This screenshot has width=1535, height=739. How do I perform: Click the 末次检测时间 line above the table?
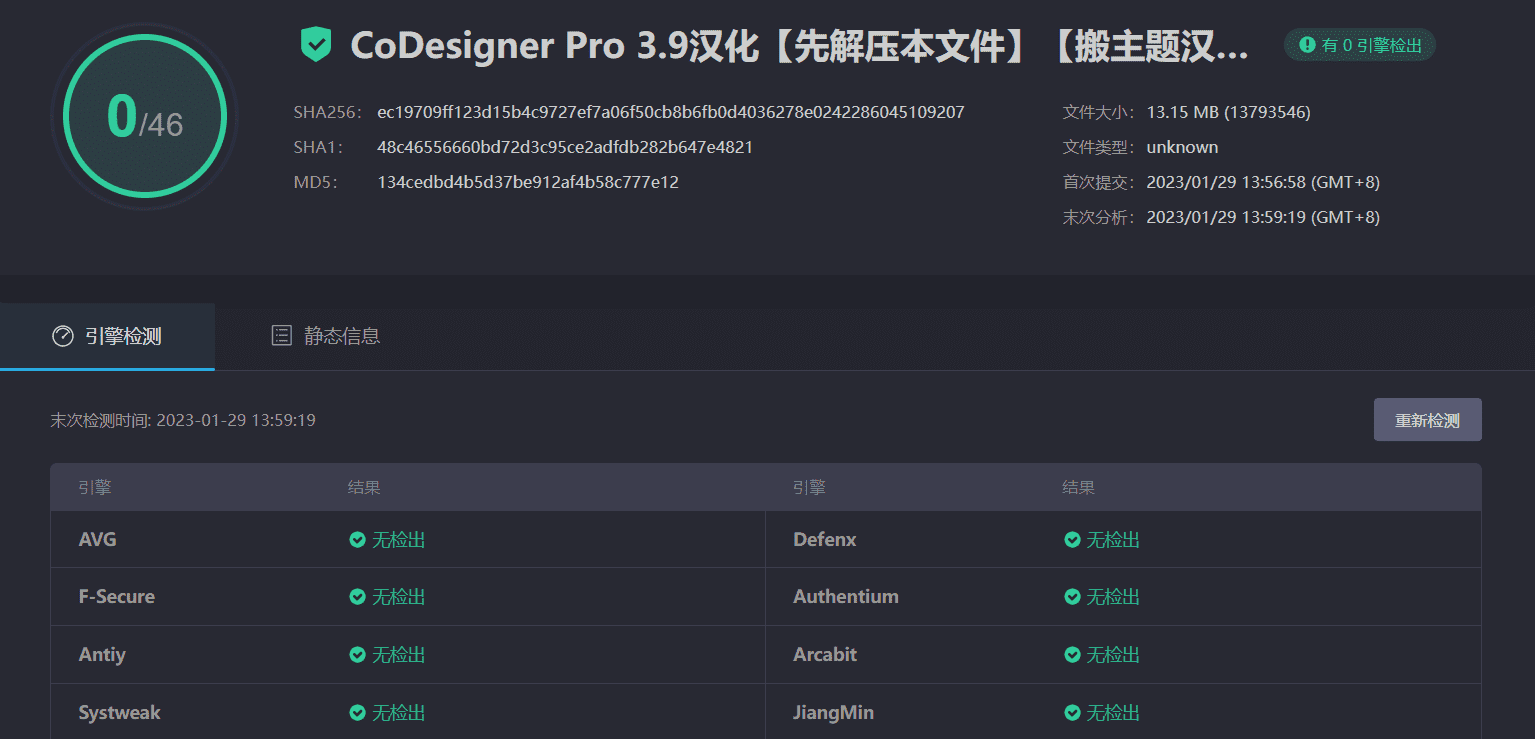click(x=183, y=420)
